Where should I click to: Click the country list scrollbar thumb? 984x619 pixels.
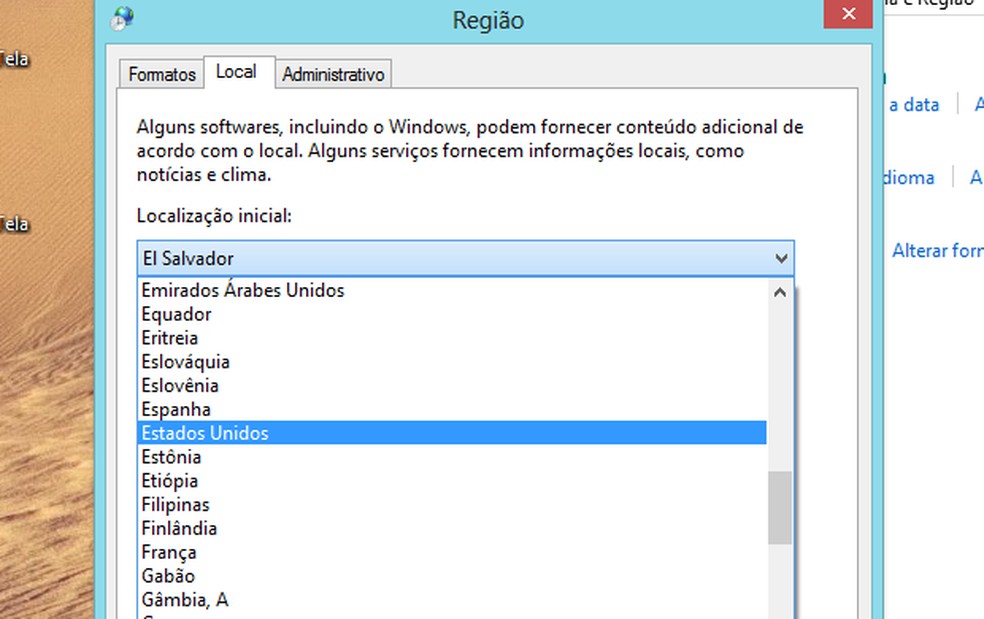click(x=780, y=508)
